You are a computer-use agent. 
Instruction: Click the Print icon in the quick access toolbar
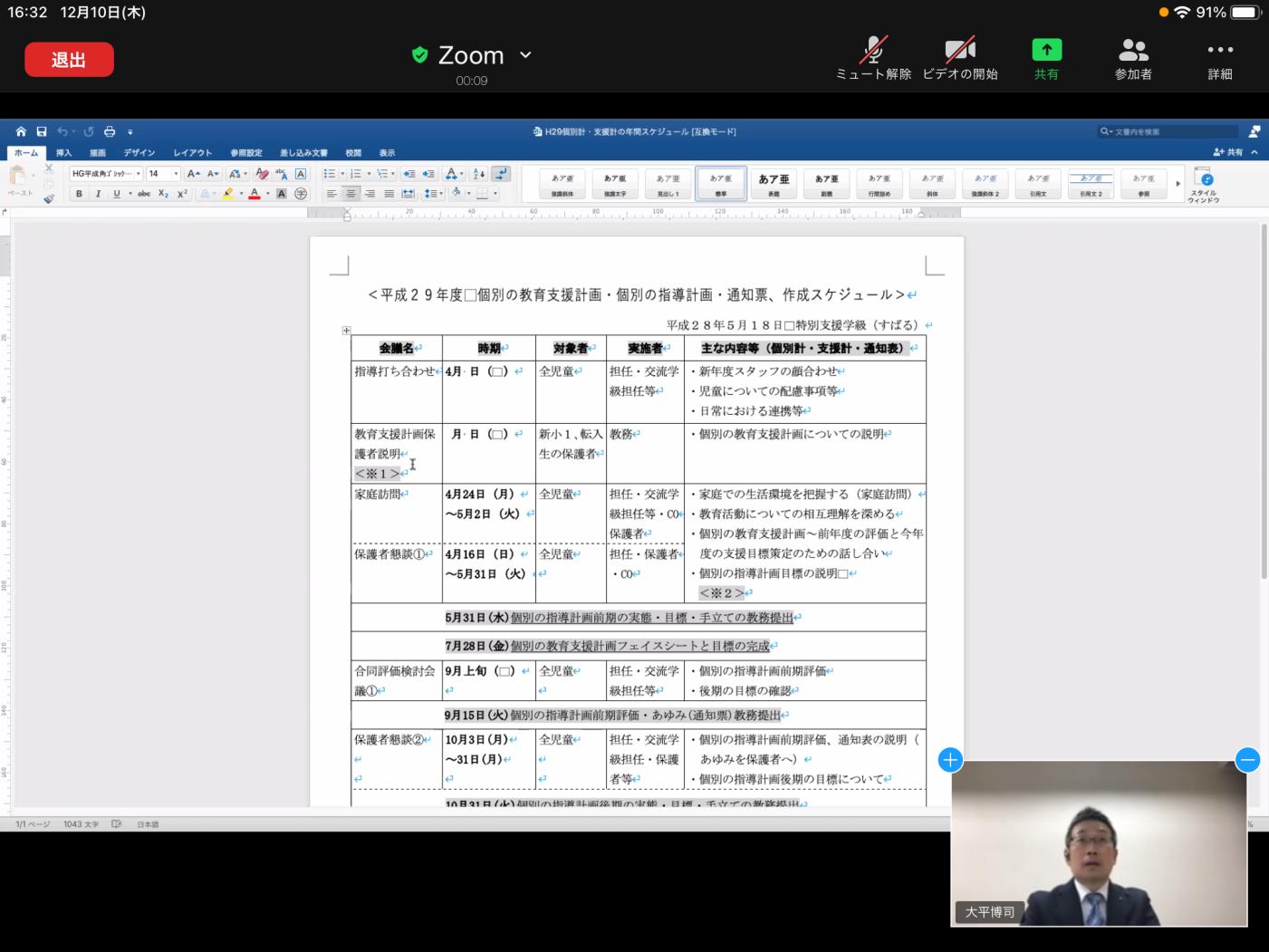pyautogui.click(x=109, y=131)
